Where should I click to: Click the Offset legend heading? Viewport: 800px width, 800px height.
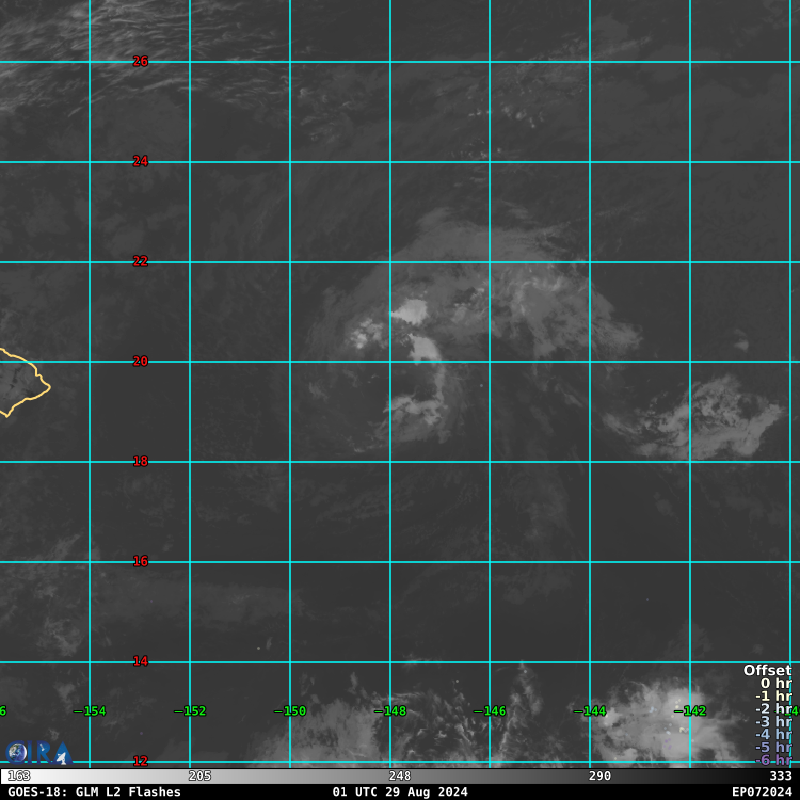click(x=767, y=670)
